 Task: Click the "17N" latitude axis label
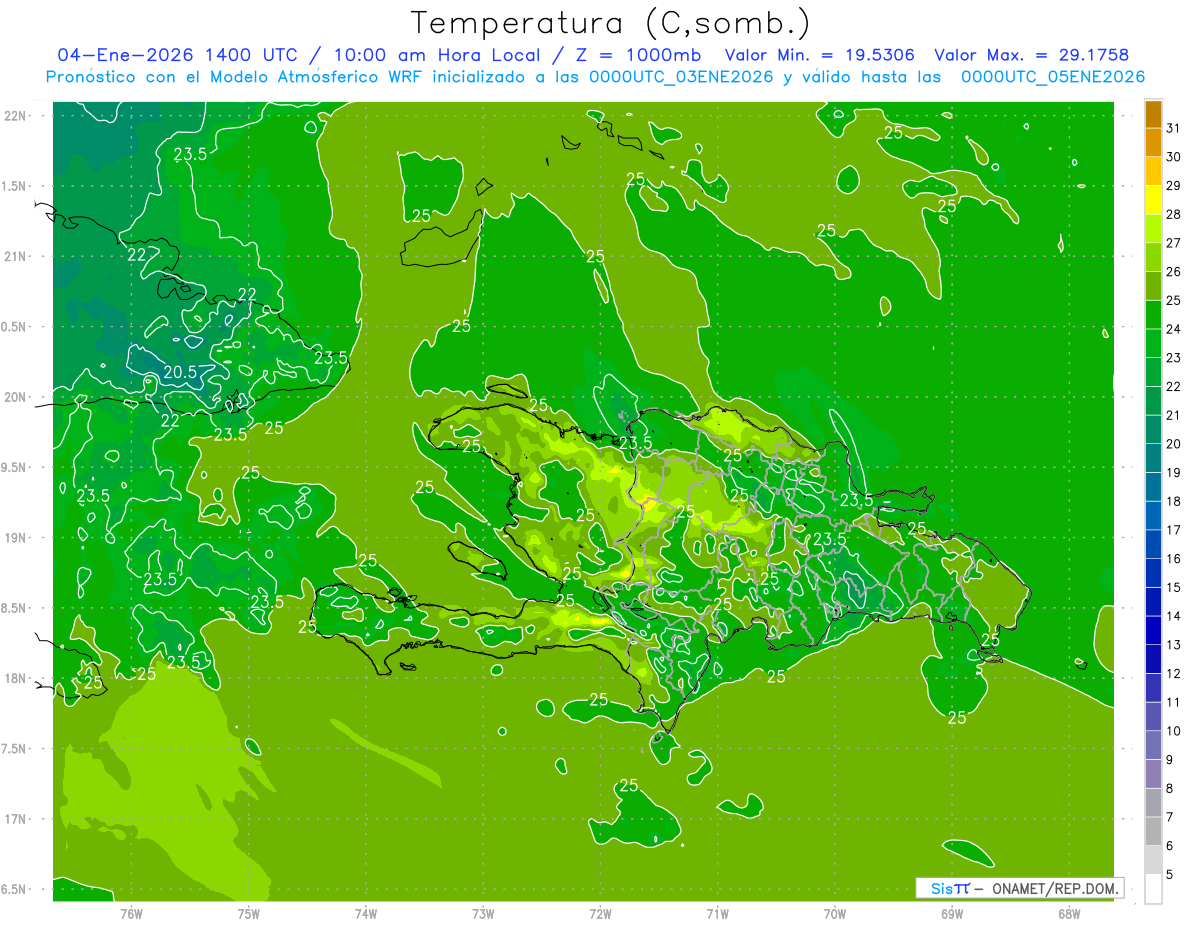pyautogui.click(x=16, y=819)
